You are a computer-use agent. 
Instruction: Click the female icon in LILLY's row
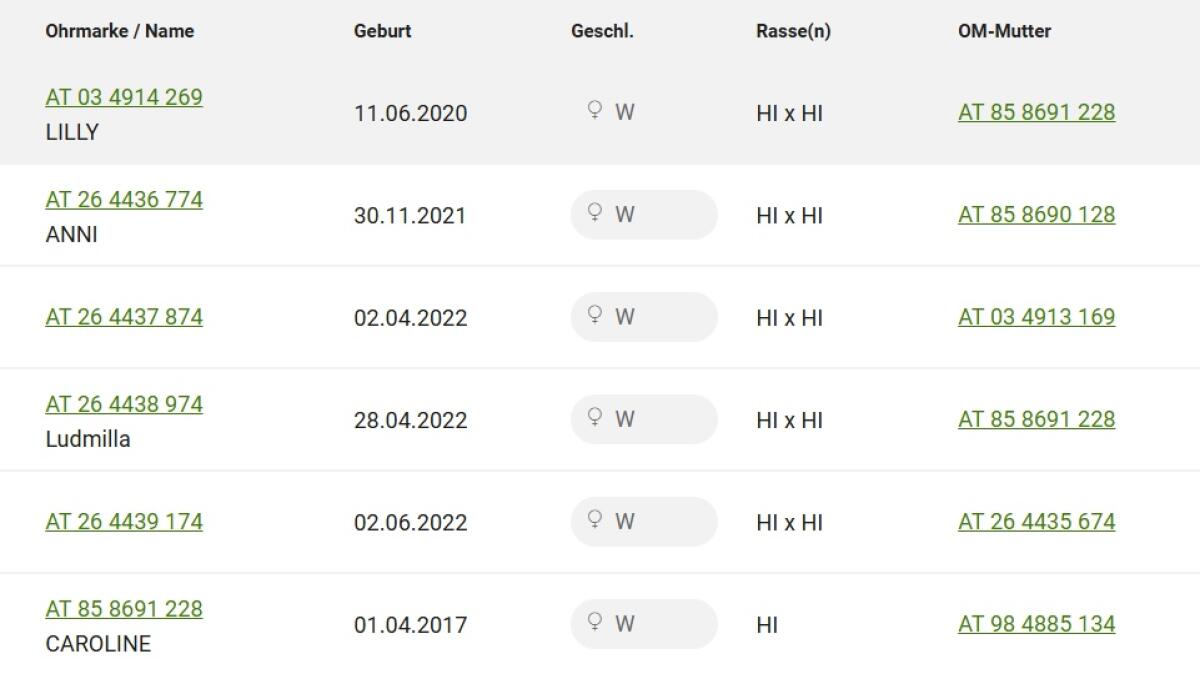pos(594,110)
